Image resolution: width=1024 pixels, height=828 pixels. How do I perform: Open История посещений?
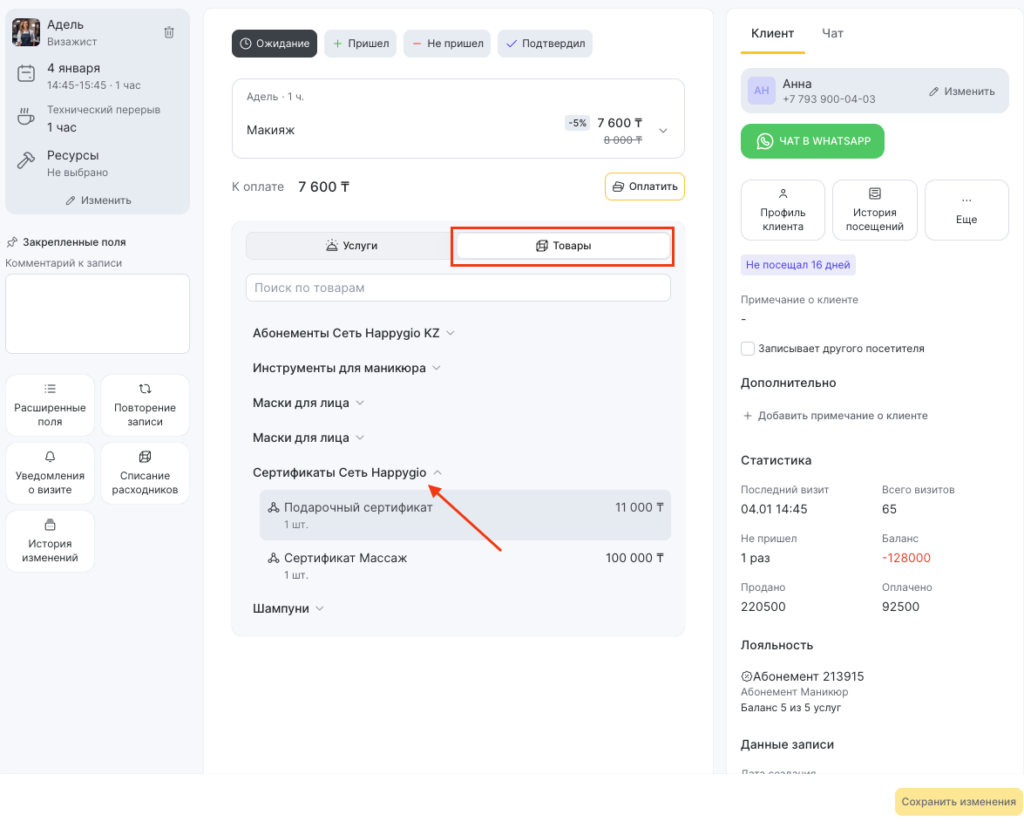point(874,210)
